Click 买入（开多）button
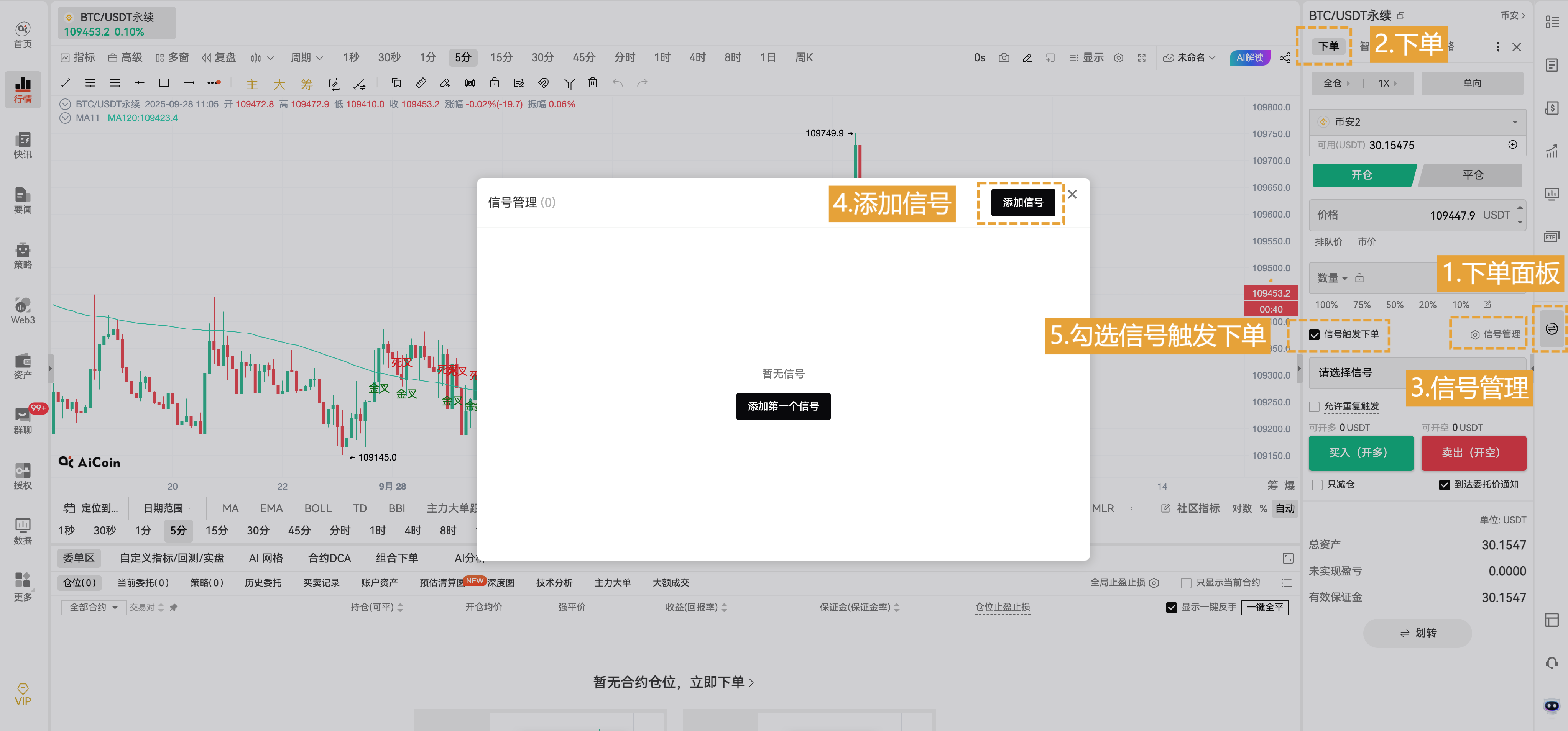 pyautogui.click(x=1361, y=453)
